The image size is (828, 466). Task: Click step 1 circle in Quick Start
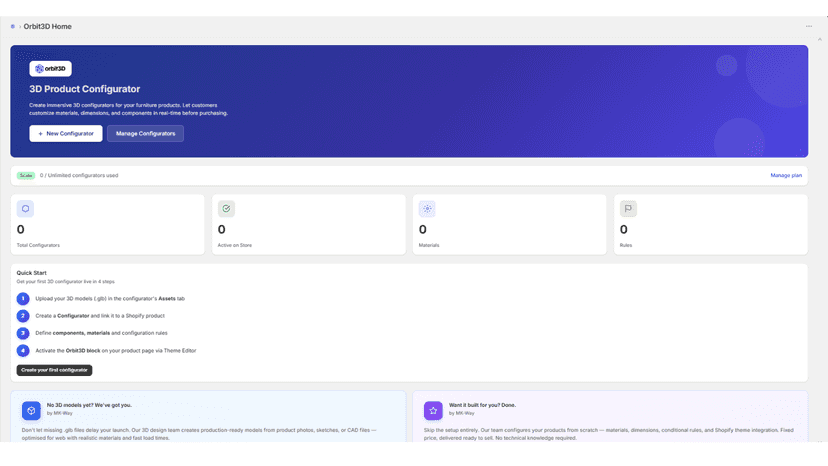(23, 299)
